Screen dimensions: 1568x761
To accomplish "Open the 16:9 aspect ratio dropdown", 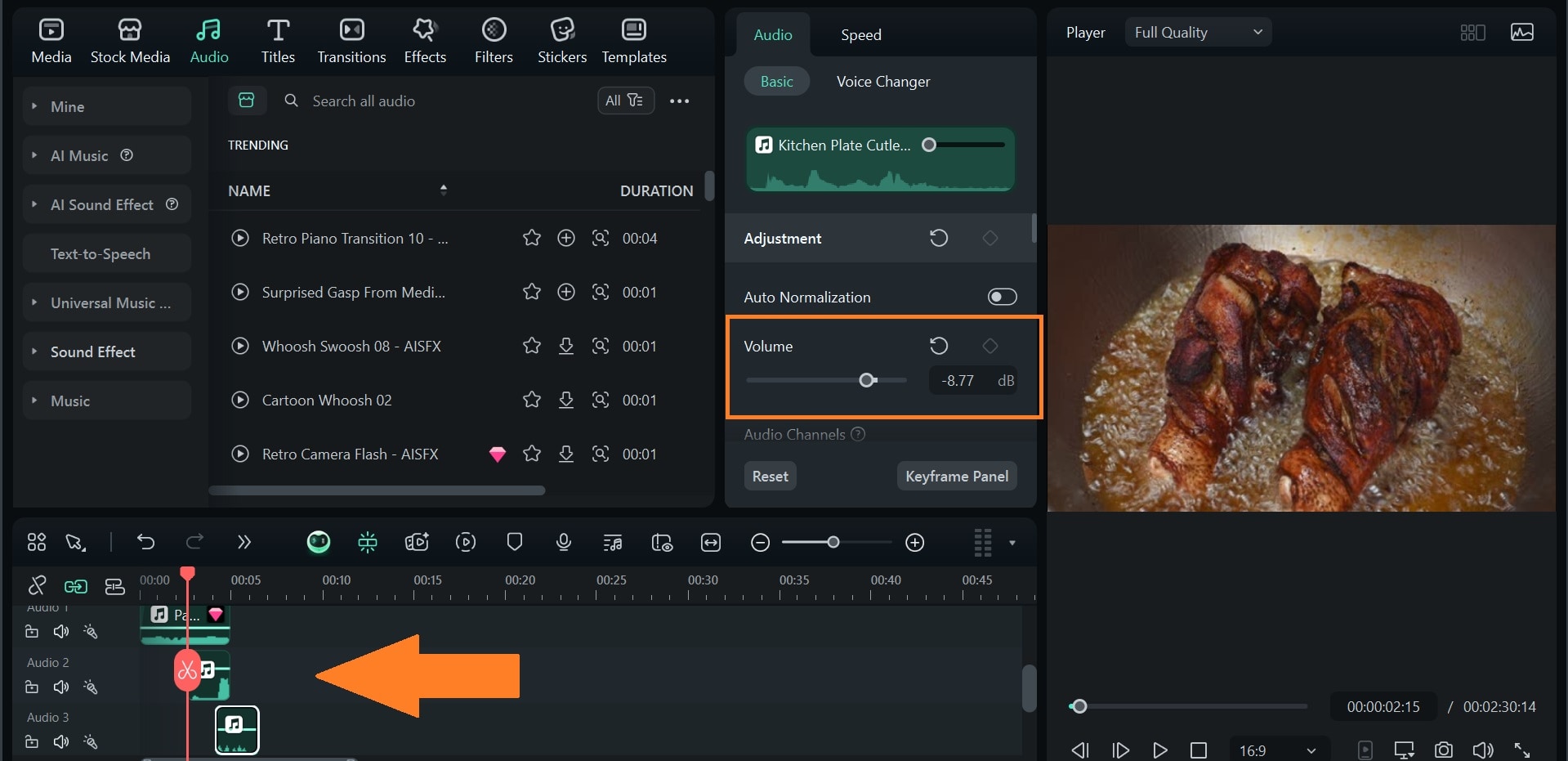I will pos(1278,750).
